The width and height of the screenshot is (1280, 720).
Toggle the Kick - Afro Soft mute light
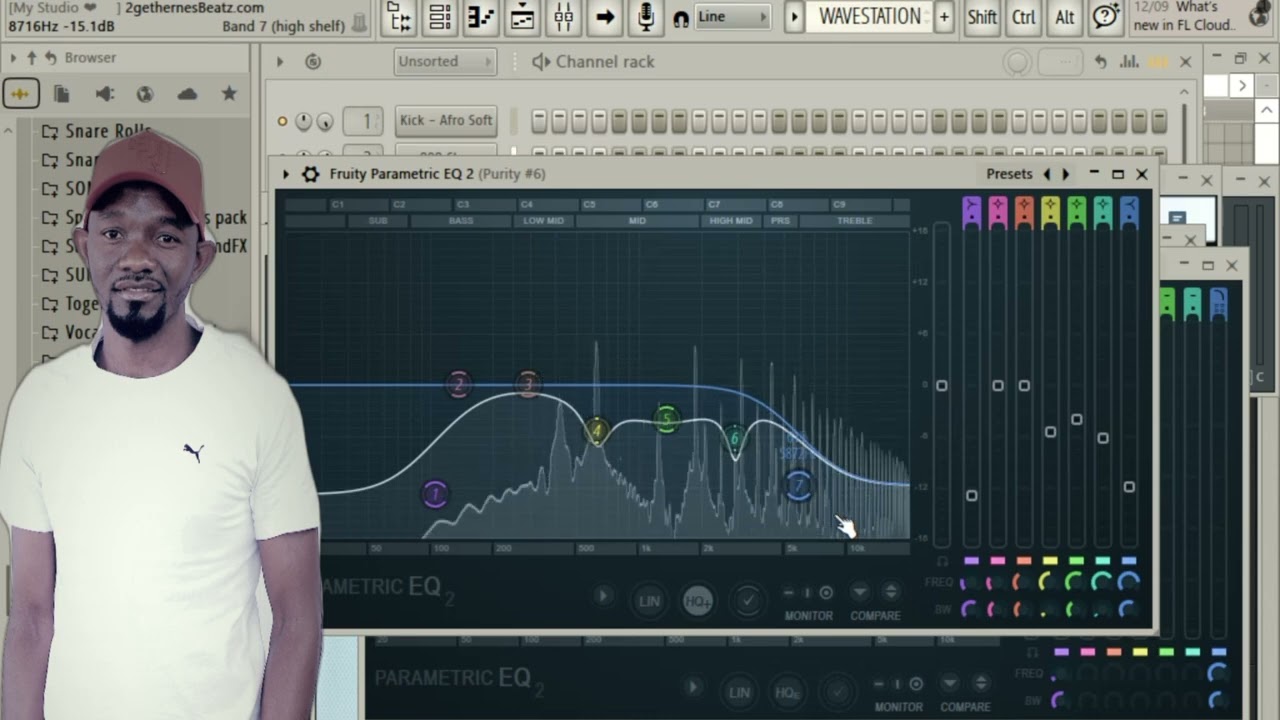point(282,121)
